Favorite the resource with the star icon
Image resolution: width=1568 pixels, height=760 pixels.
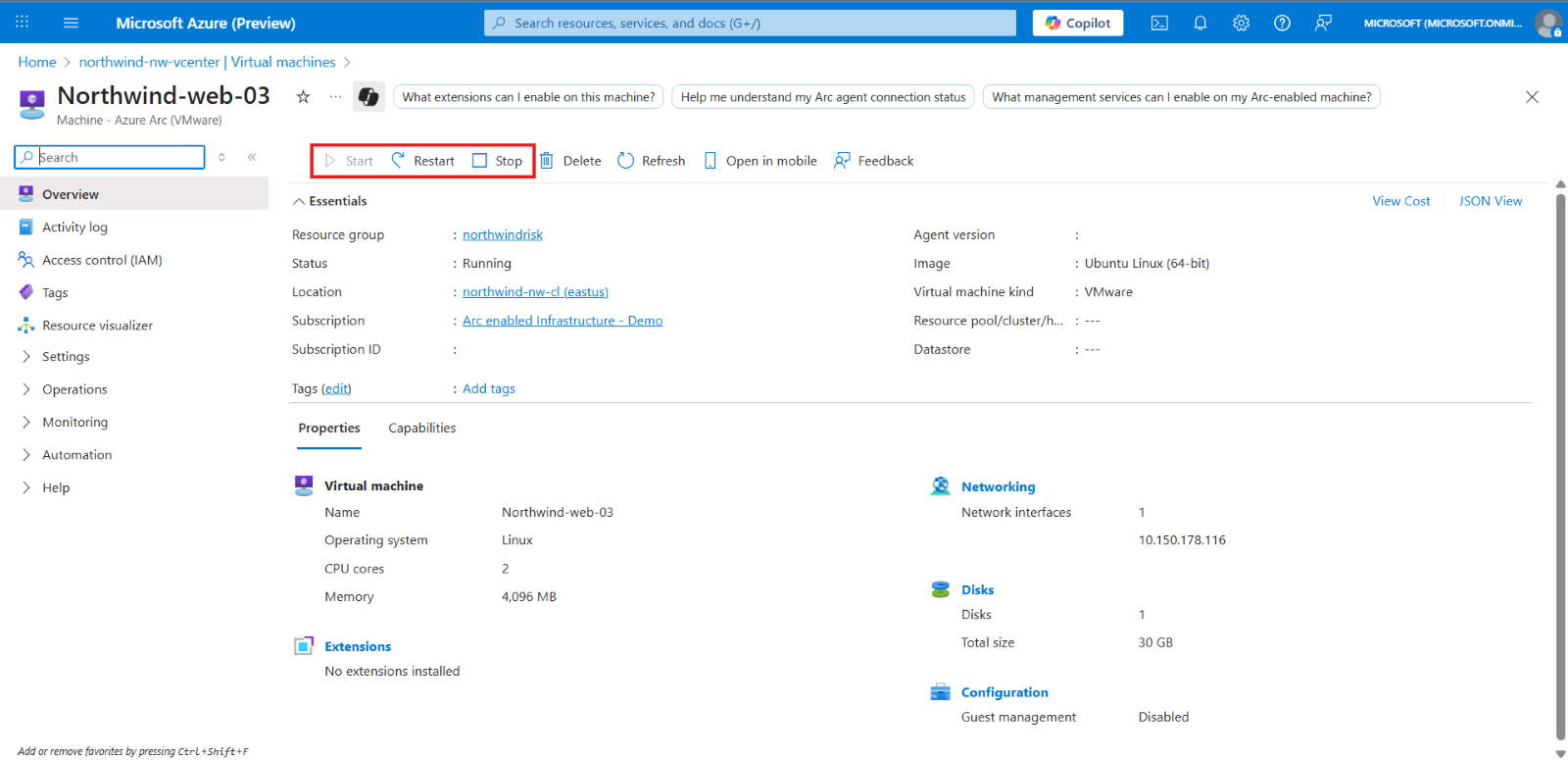tap(304, 96)
